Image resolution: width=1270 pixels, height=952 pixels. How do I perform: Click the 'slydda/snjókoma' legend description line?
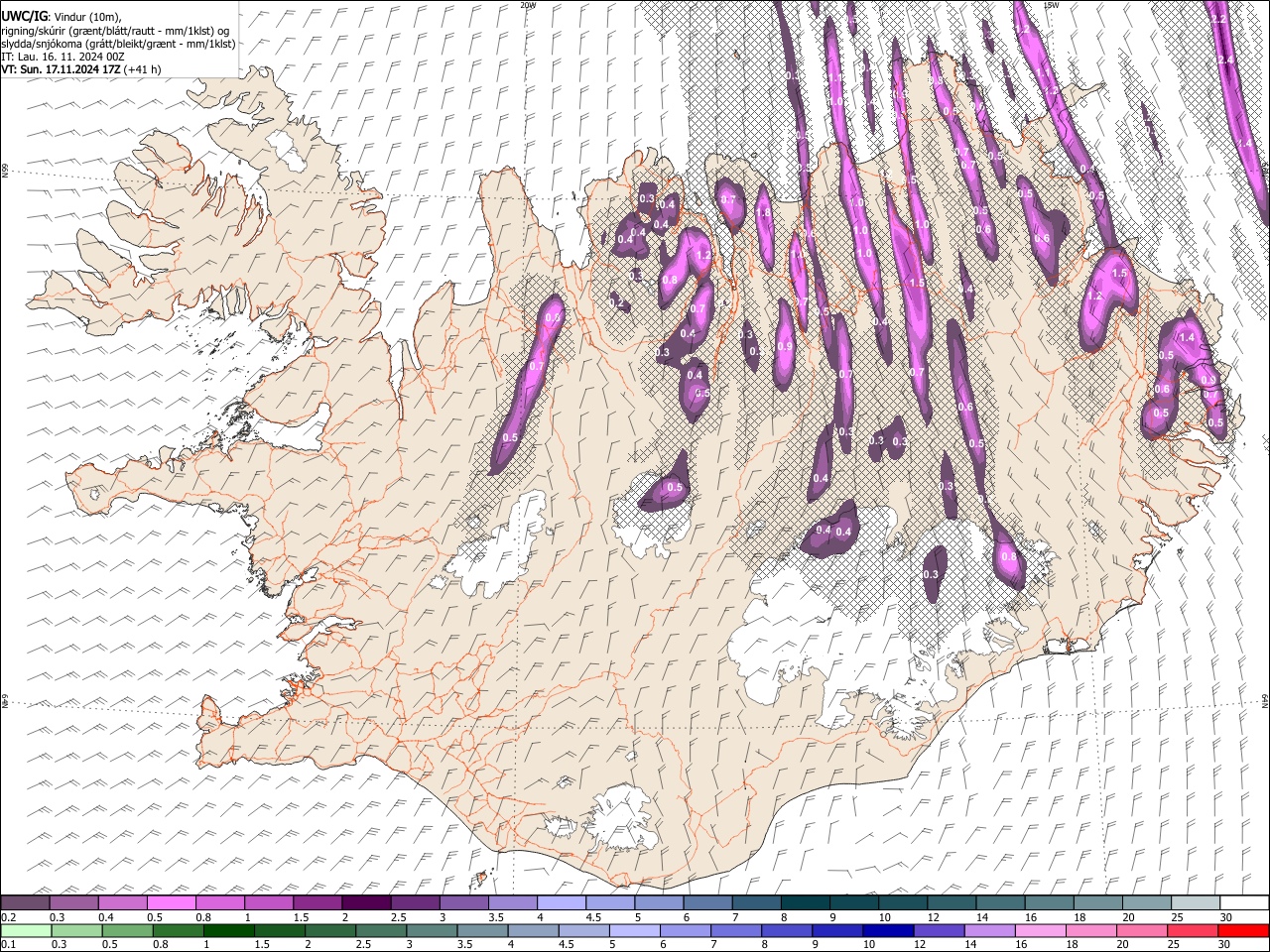(118, 44)
